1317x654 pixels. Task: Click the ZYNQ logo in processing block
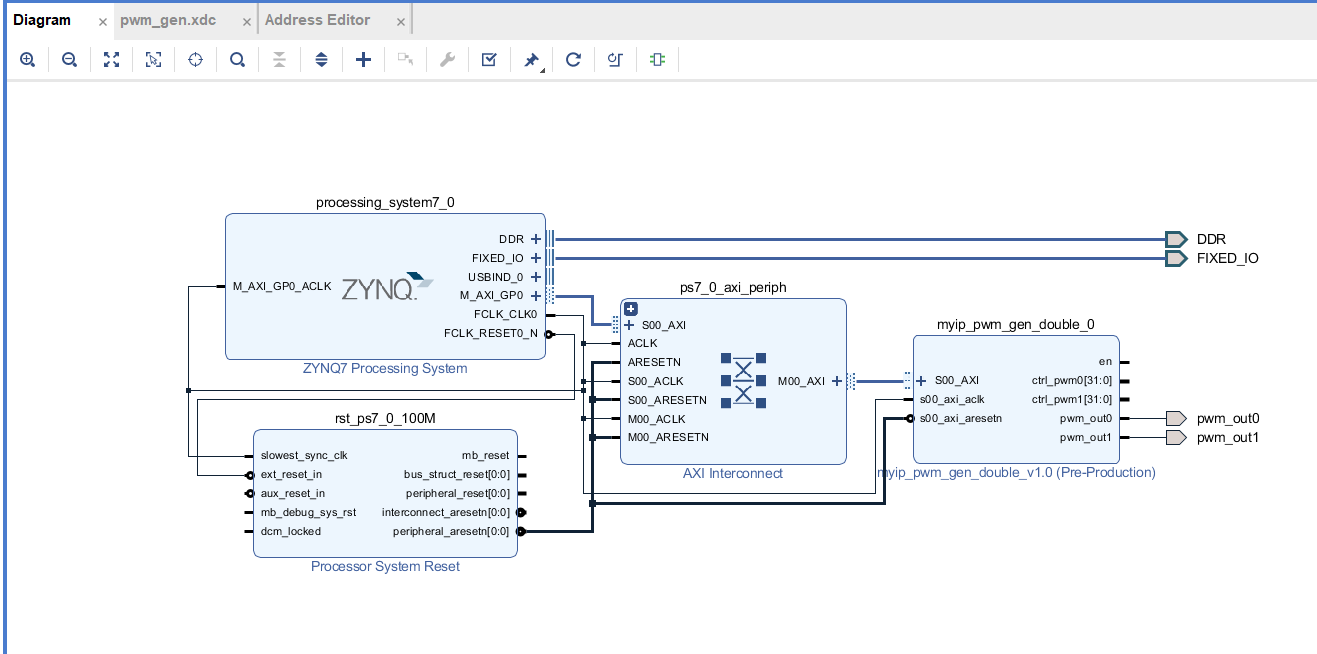[x=388, y=288]
